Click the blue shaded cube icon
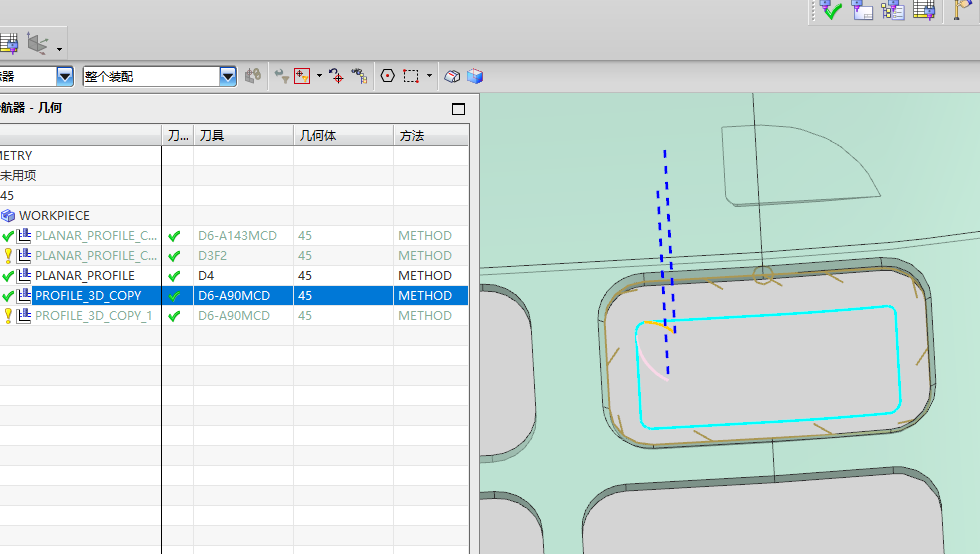 coord(475,76)
